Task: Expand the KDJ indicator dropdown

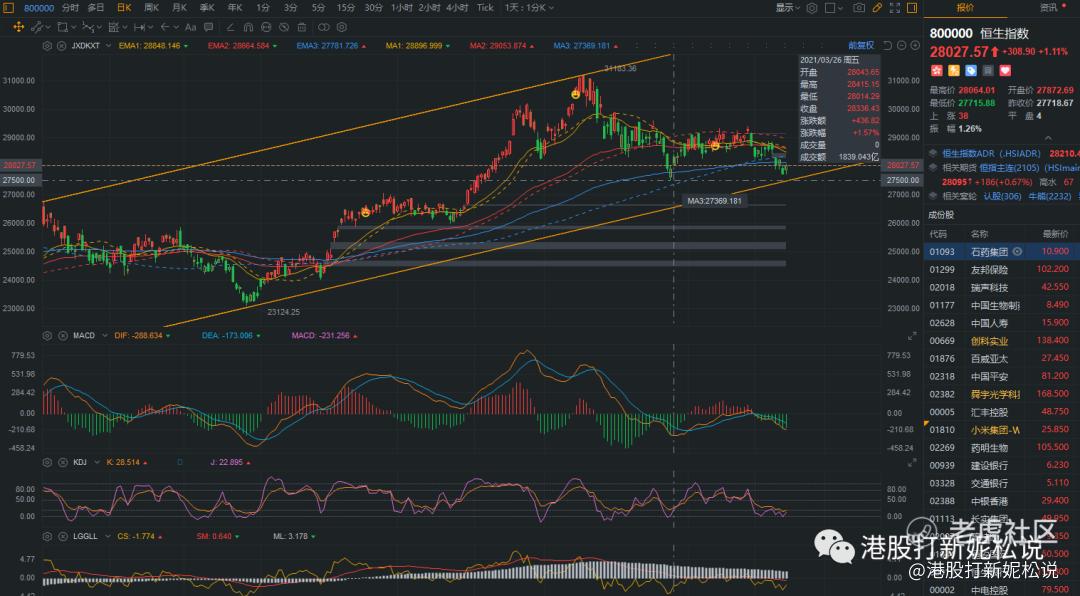Action: tap(95, 462)
